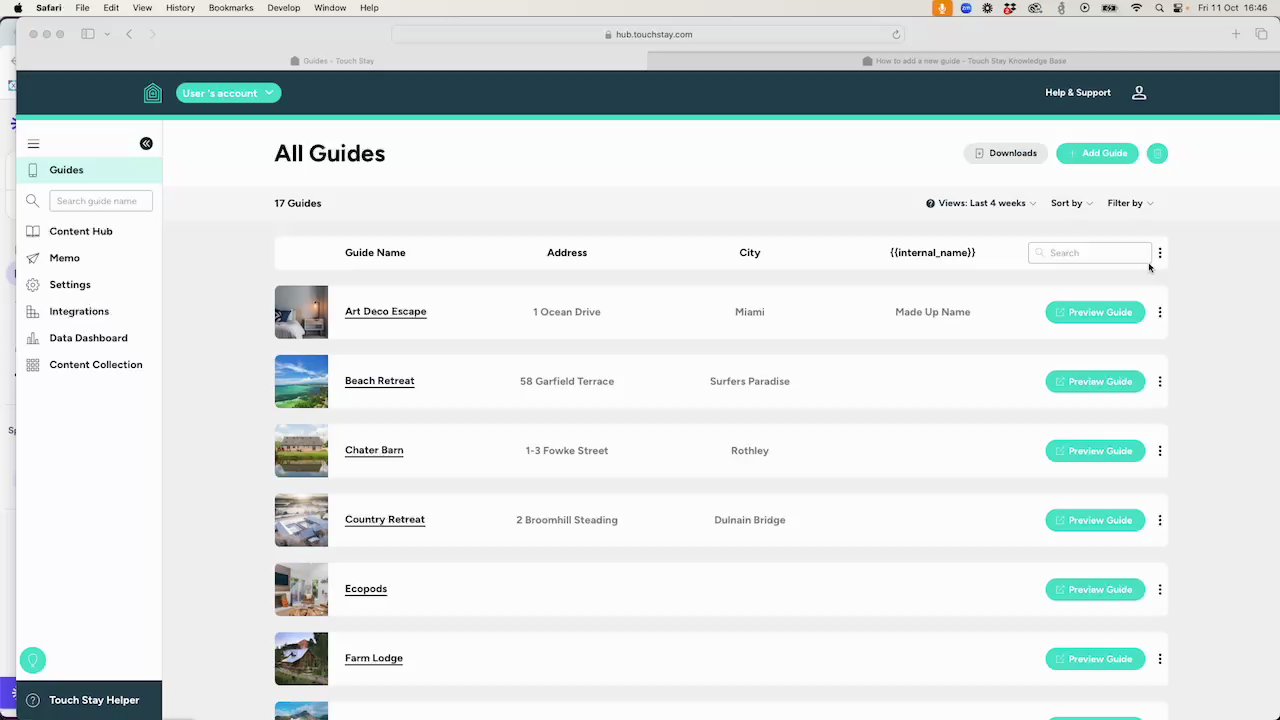Toggle the hamburger sidebar menu
1280x720 pixels.
pos(33,144)
